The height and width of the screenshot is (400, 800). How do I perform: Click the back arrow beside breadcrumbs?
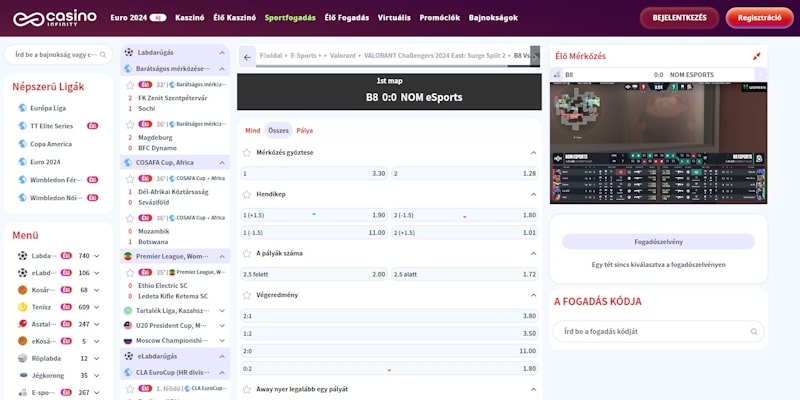click(247, 57)
